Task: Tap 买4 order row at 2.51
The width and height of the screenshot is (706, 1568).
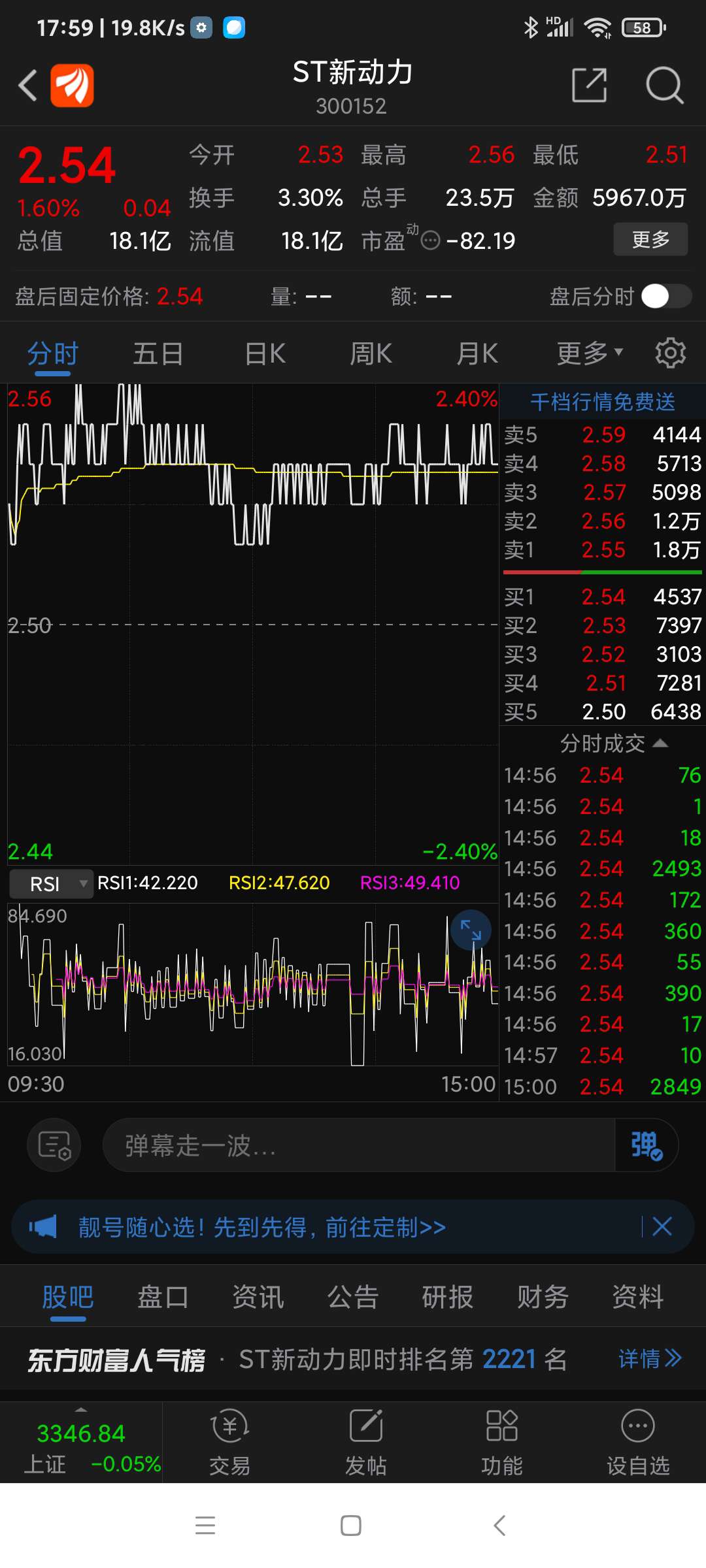Action: [603, 683]
